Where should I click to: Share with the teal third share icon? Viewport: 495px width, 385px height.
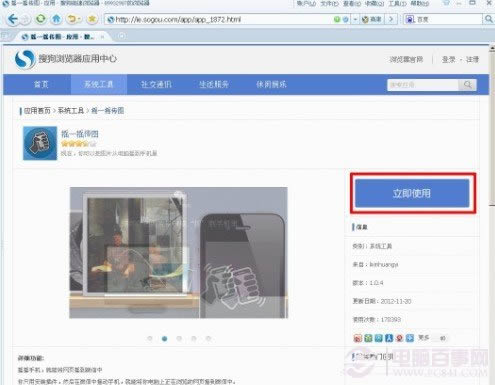tap(379, 338)
